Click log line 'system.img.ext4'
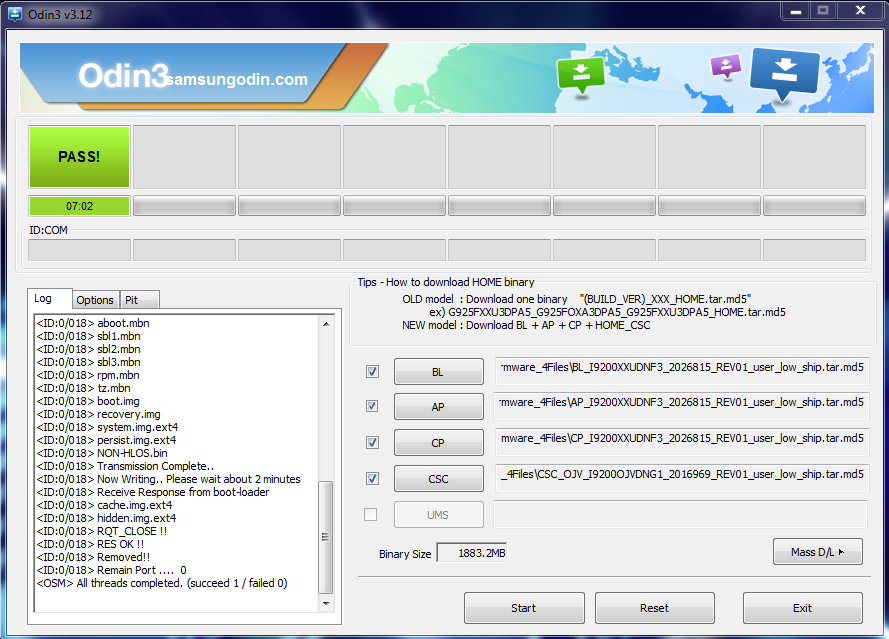 [107, 428]
